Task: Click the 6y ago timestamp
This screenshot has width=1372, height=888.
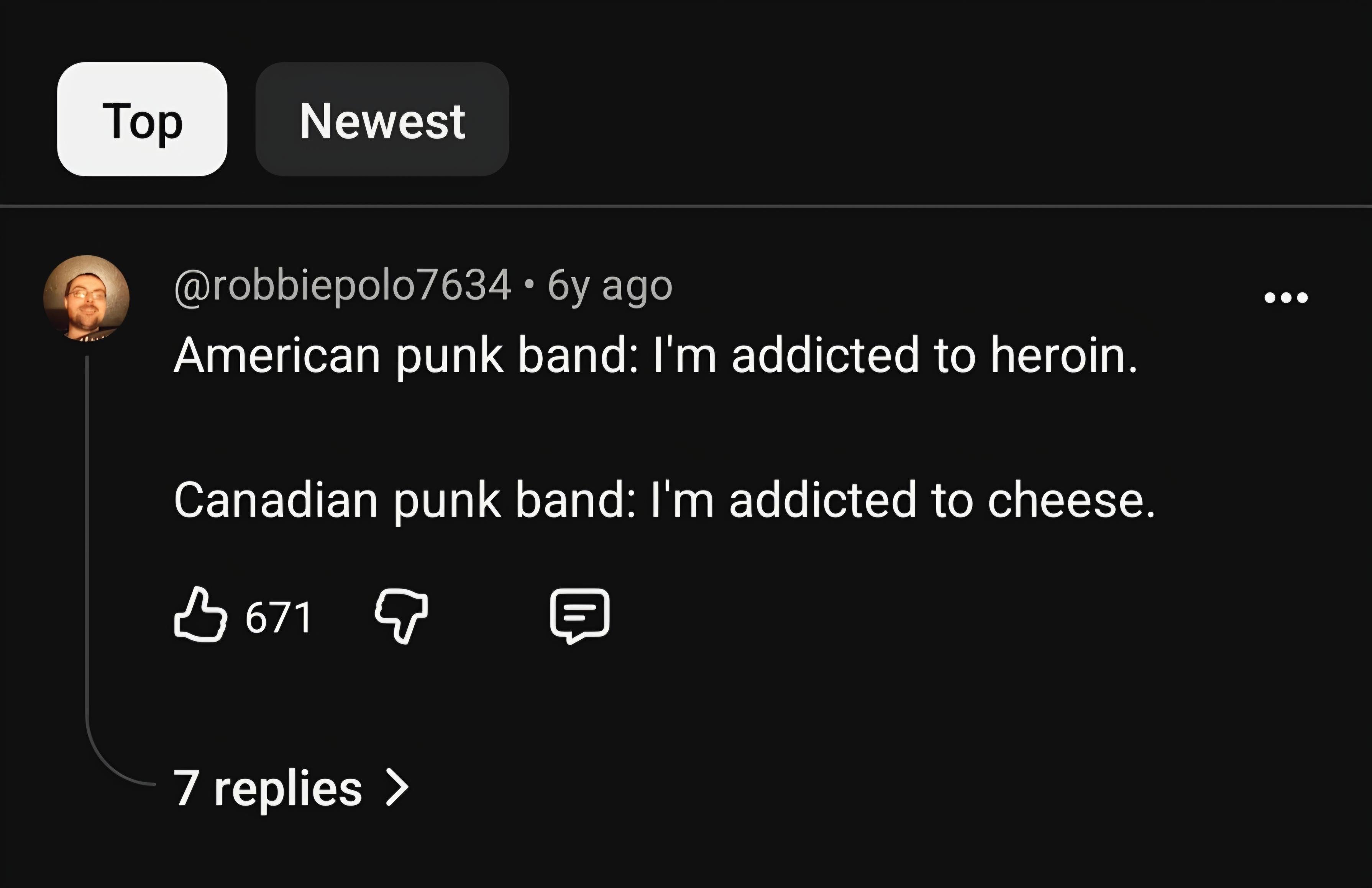Action: (x=610, y=287)
